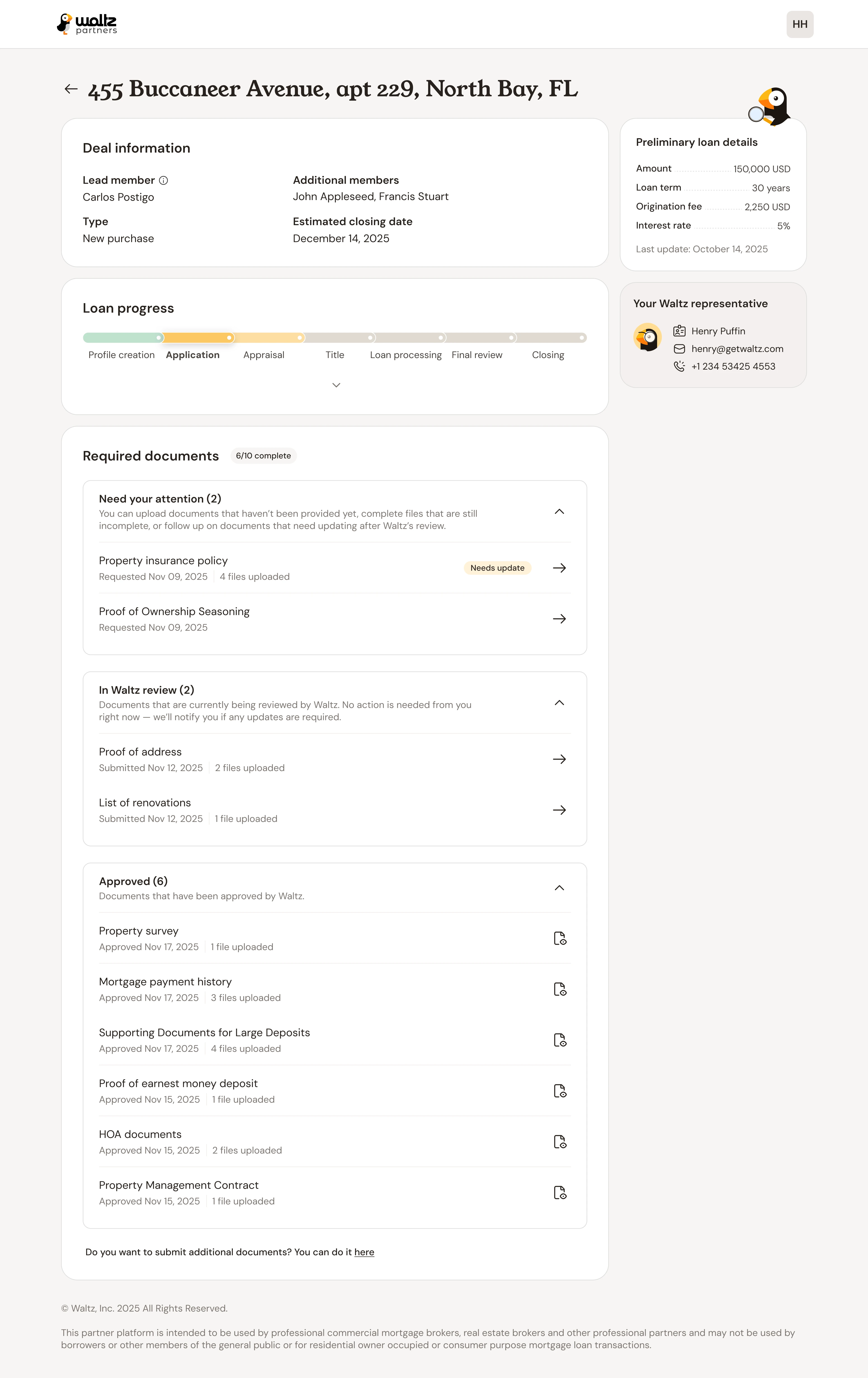This screenshot has width=868, height=1378.
Task: View Property survey file icon
Action: click(560, 939)
